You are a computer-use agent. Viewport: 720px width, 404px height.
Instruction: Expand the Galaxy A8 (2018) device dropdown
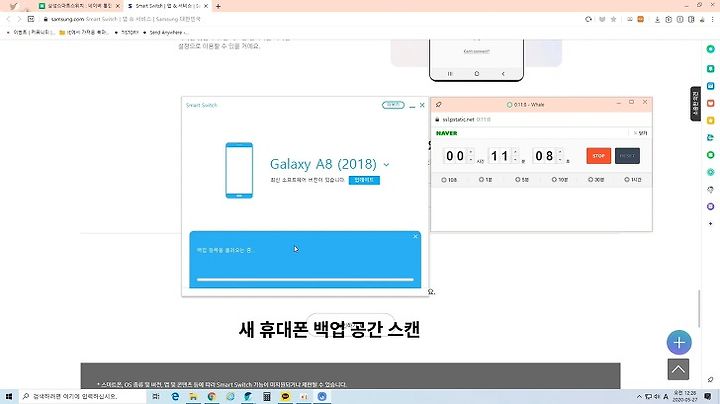[x=386, y=164]
